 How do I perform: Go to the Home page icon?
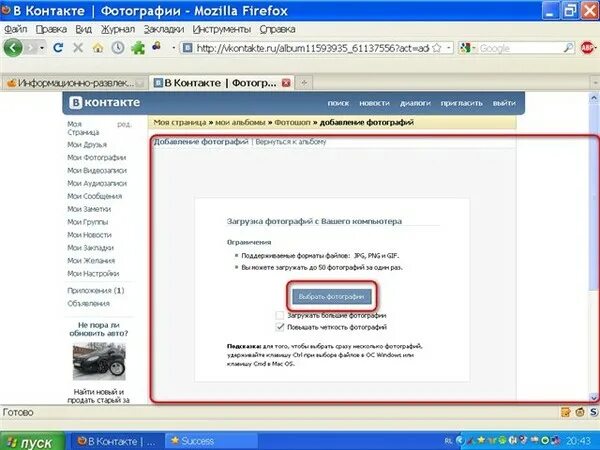[98, 48]
